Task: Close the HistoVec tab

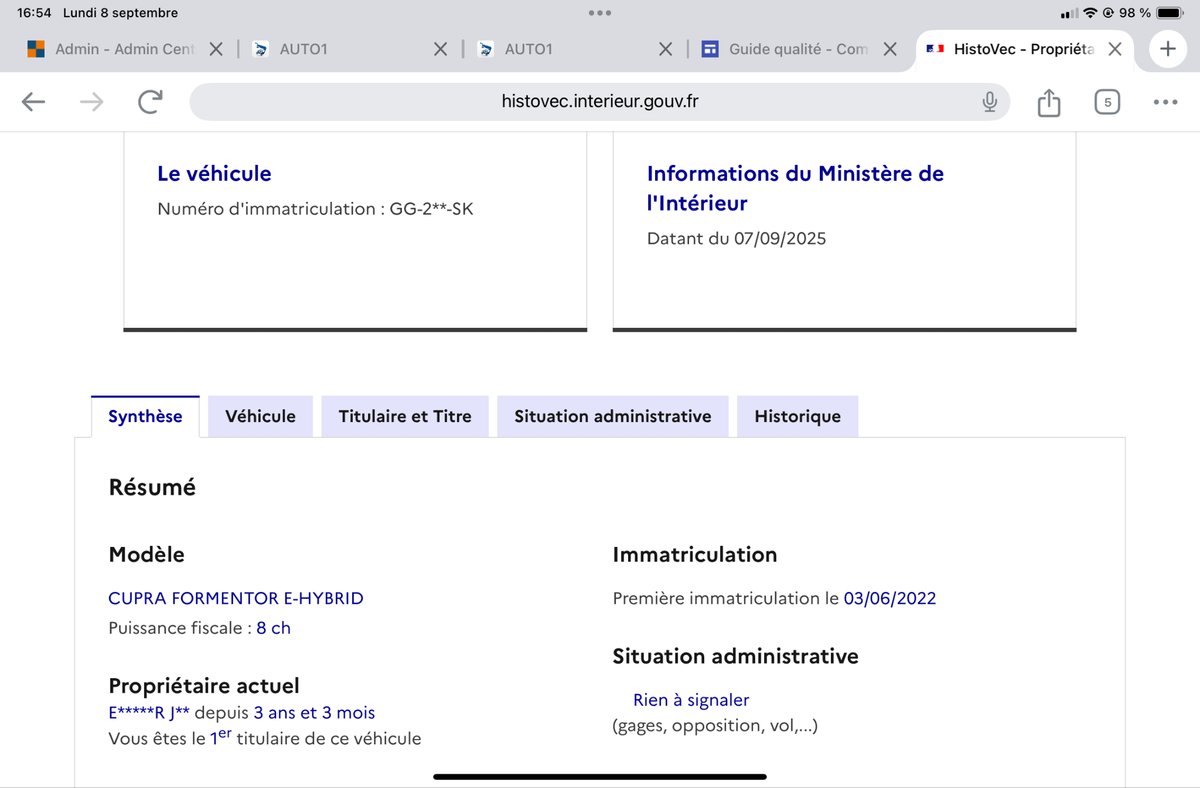Action: [1115, 49]
